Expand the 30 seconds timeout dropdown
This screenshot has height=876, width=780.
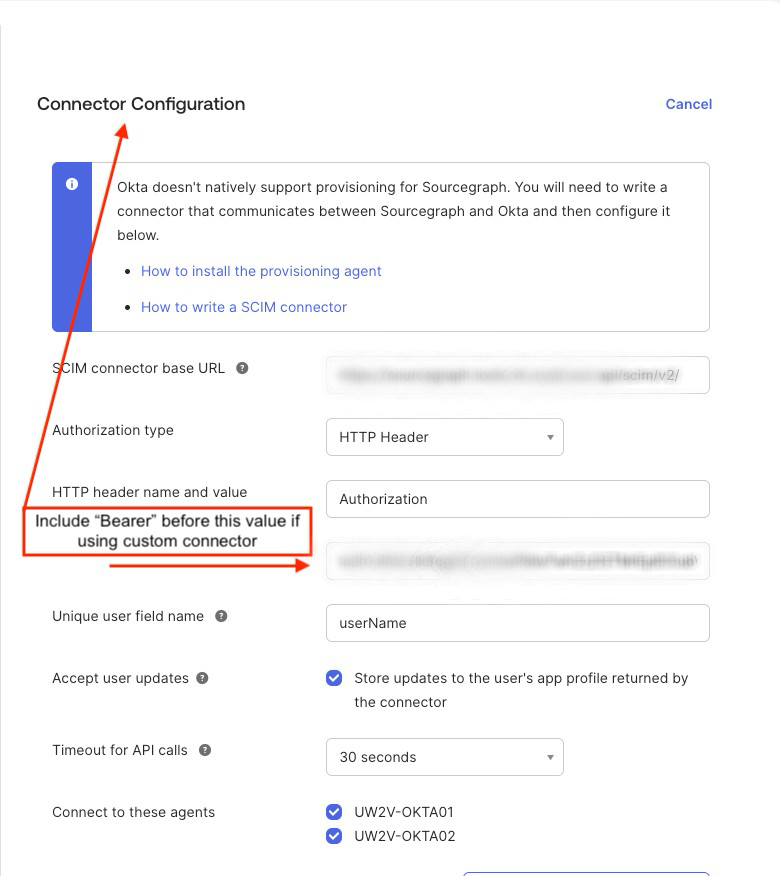tap(444, 757)
